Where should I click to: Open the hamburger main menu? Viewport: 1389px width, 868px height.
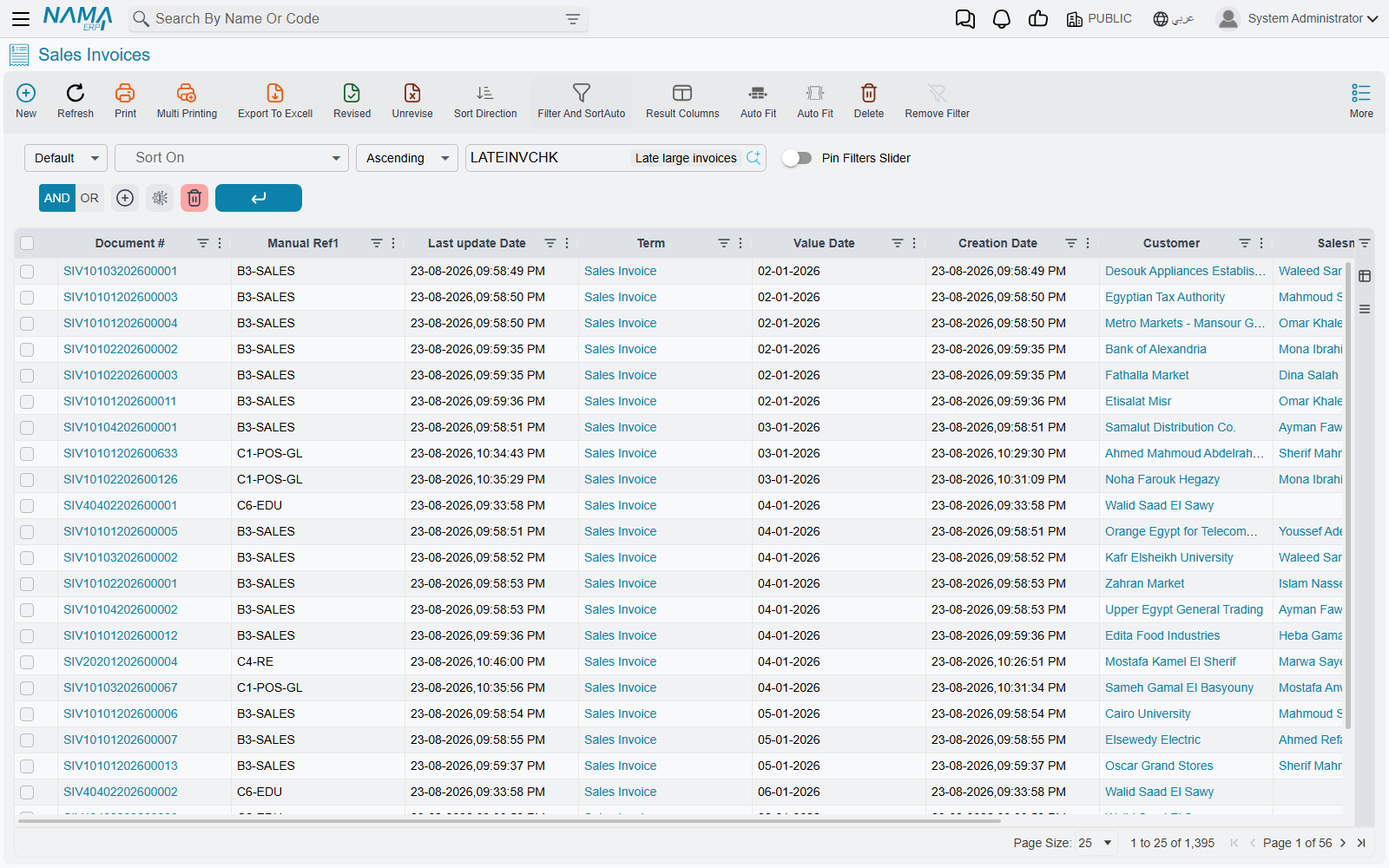[x=21, y=18]
